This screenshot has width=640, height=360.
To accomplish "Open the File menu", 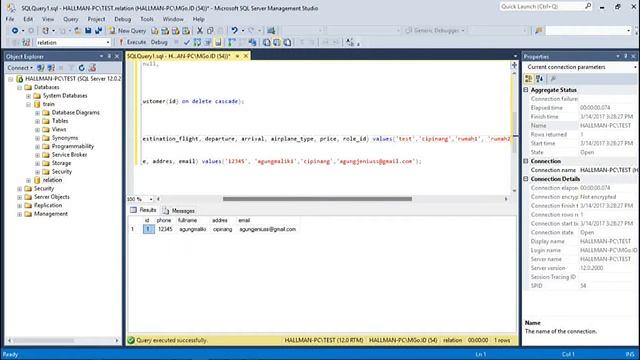I will click(10, 19).
